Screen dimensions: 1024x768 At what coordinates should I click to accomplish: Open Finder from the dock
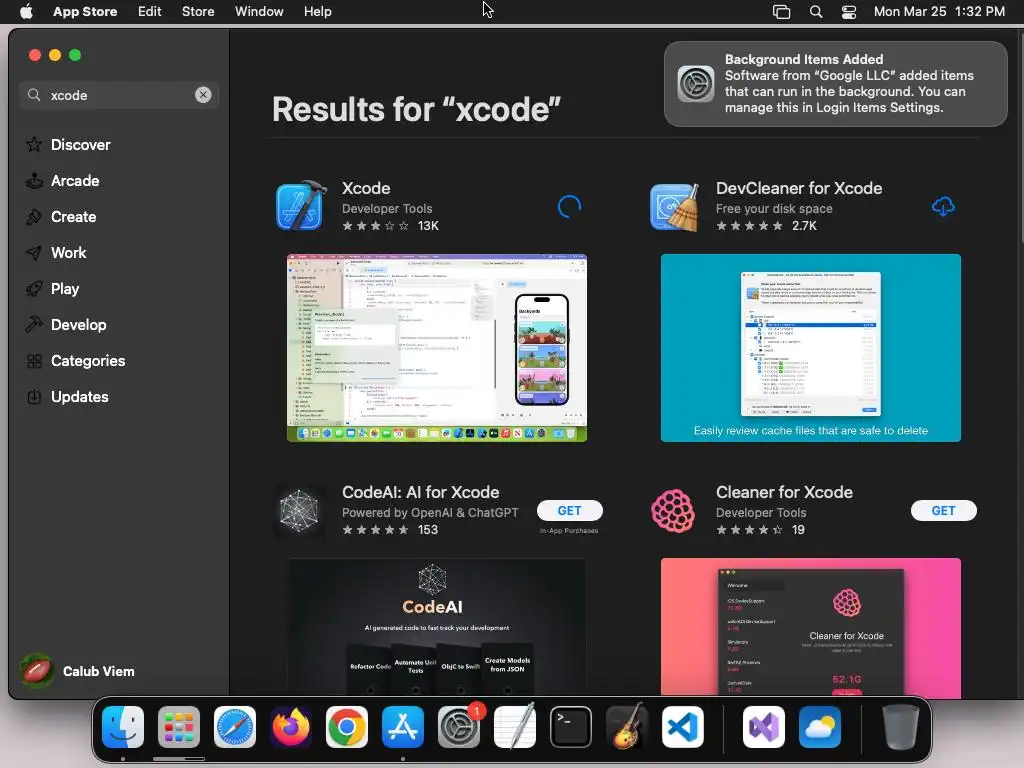click(123, 726)
